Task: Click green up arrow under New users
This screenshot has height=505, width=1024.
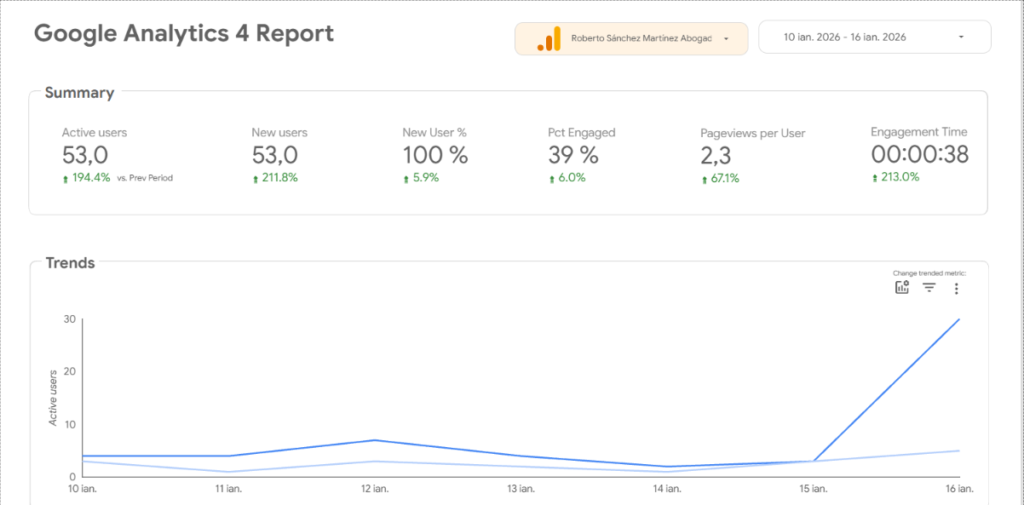Action: 255,178
